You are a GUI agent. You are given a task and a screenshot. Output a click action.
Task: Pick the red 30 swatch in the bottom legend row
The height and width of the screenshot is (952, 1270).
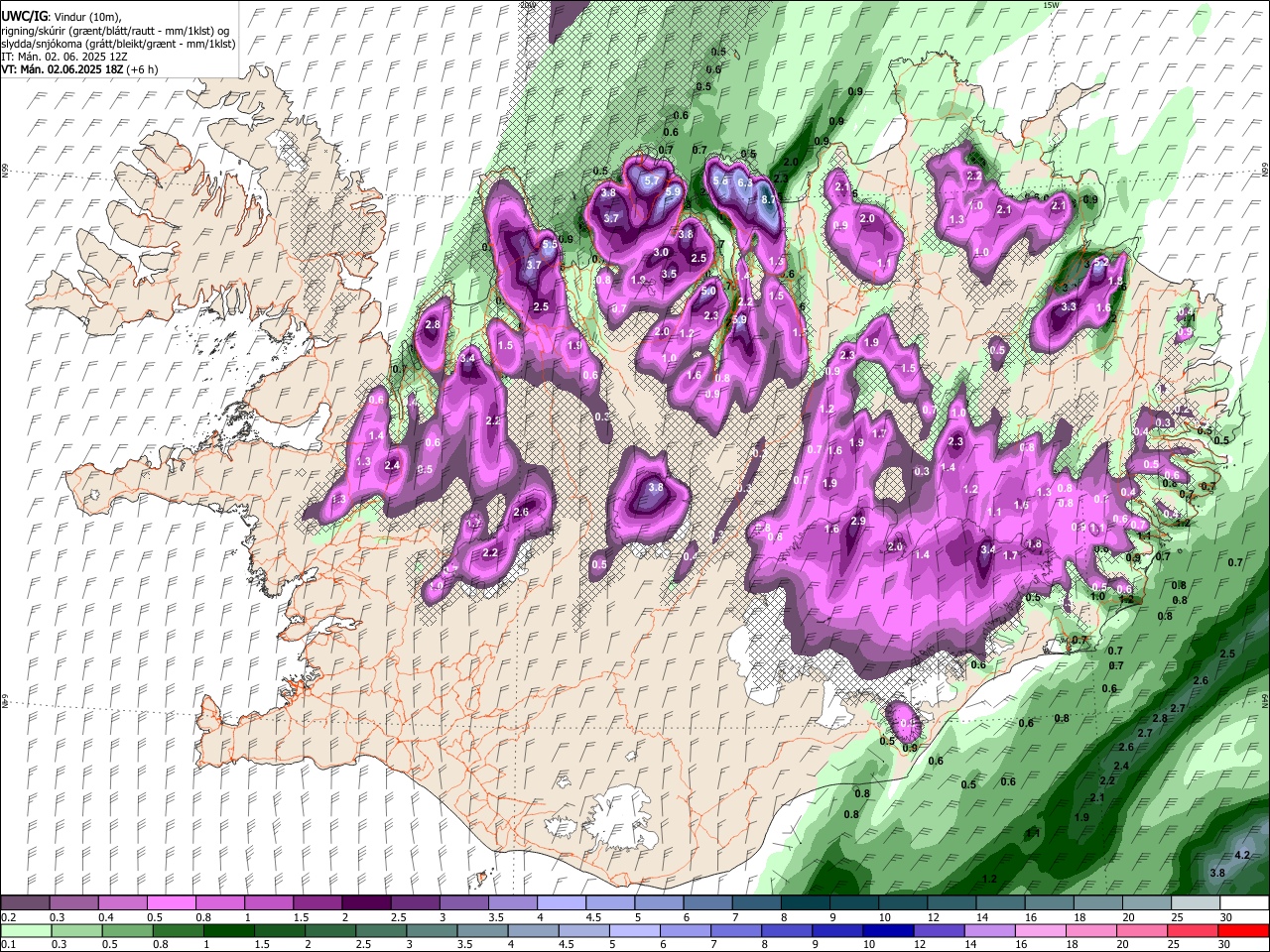pos(1244,930)
